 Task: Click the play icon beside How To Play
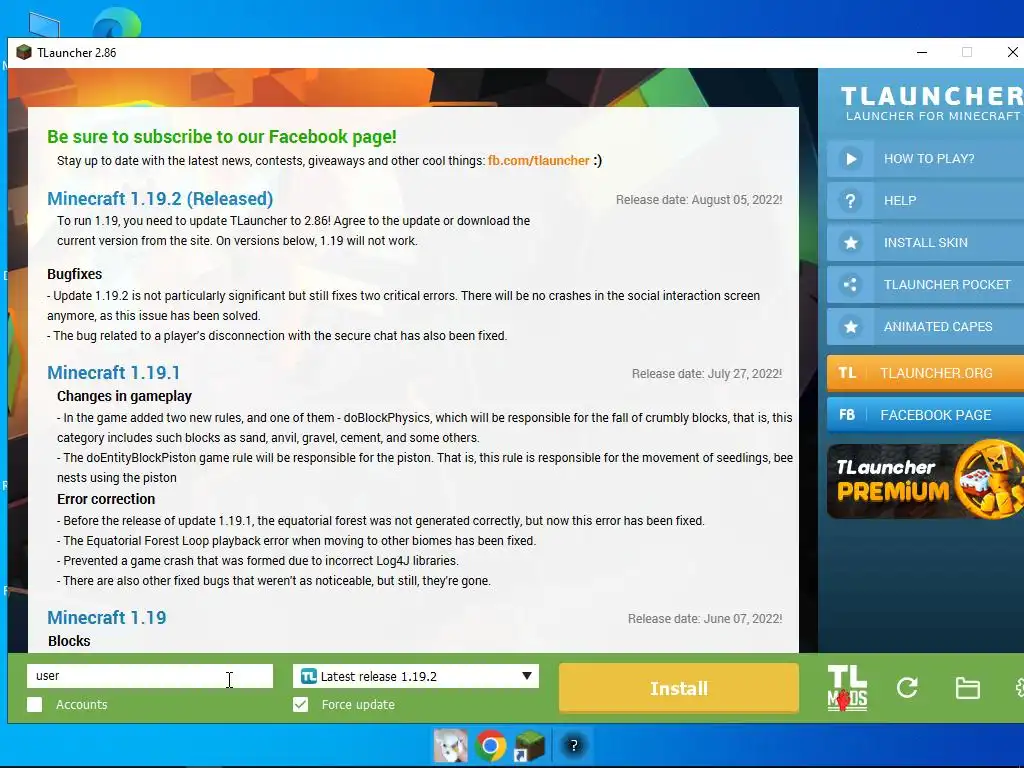point(850,159)
